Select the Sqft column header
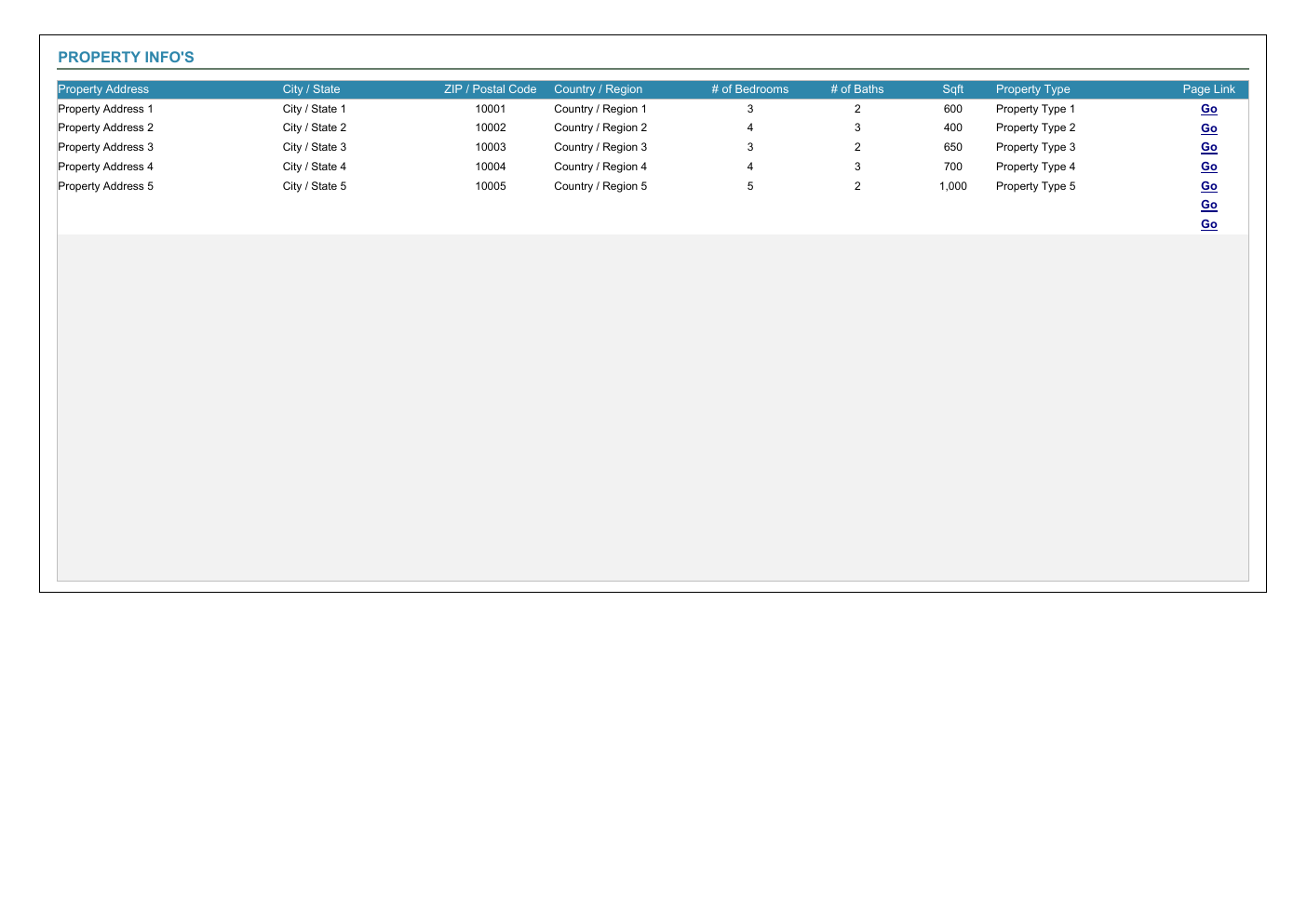This screenshot has height=924, width=1307. [952, 89]
